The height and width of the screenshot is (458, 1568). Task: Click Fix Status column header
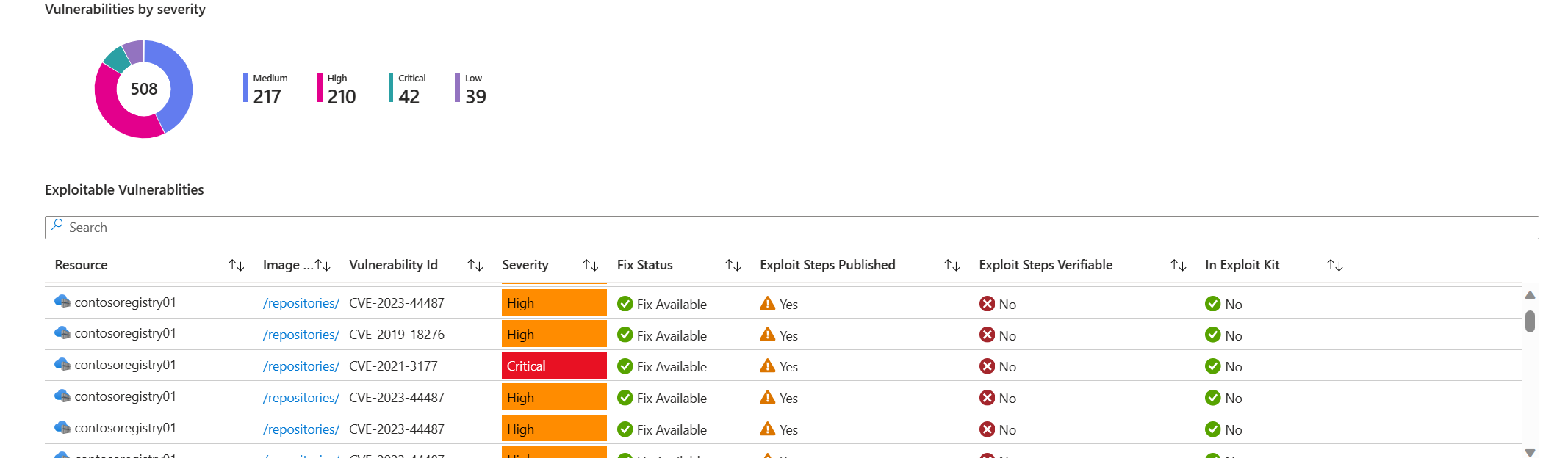pyautogui.click(x=645, y=265)
